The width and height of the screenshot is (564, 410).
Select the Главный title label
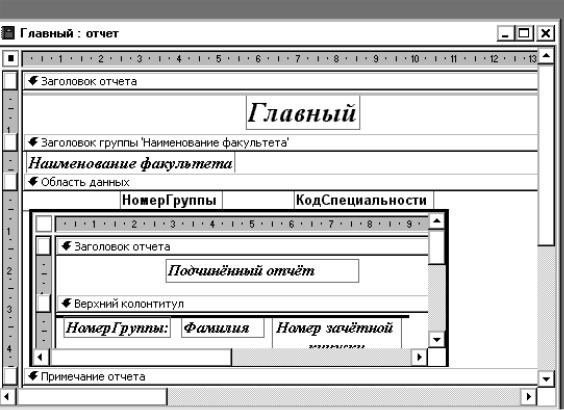click(303, 113)
